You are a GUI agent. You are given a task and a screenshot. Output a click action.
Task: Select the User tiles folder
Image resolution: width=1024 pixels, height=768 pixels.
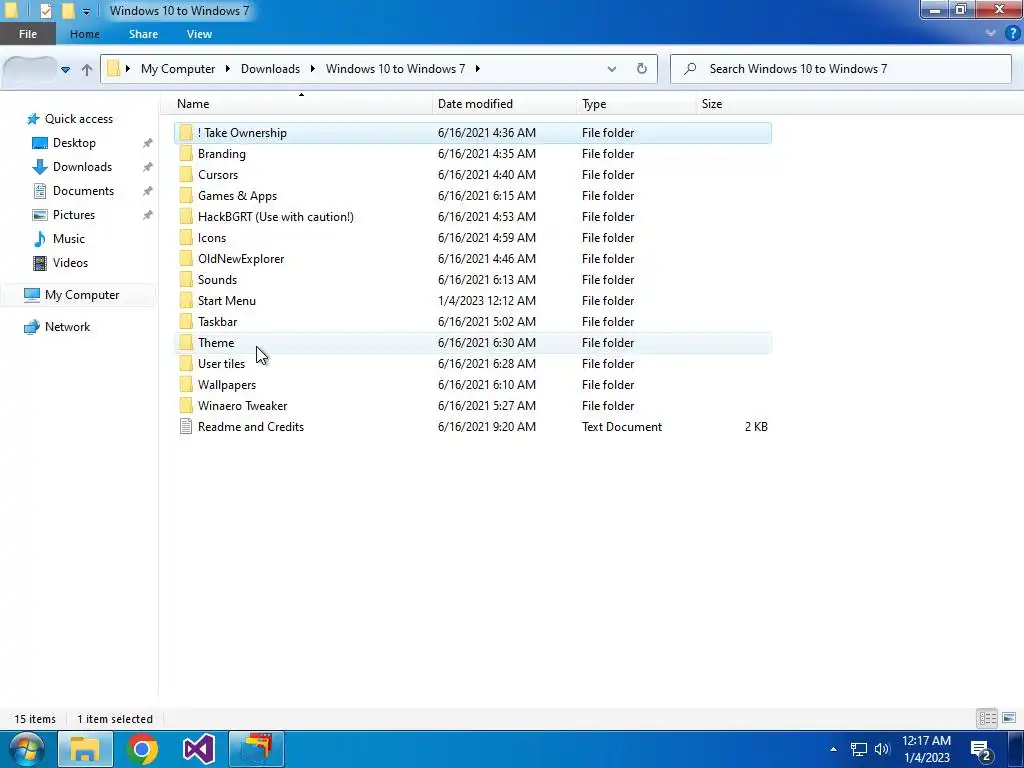point(473,364)
